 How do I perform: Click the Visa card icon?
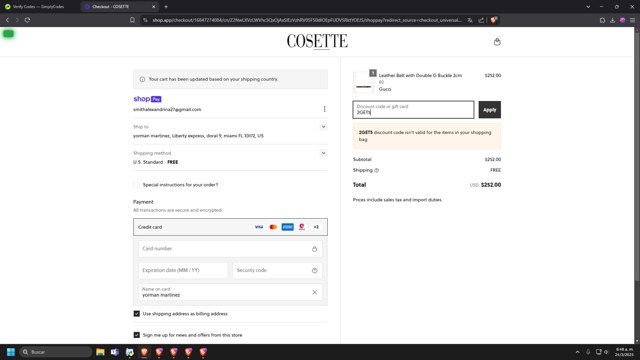(259, 227)
